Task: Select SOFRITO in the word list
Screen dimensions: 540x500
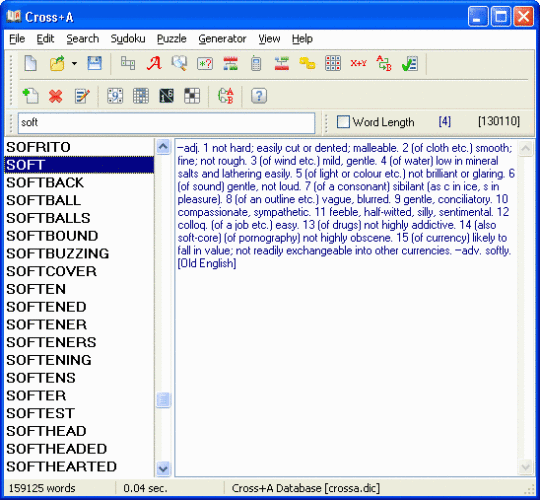Action: [79, 147]
